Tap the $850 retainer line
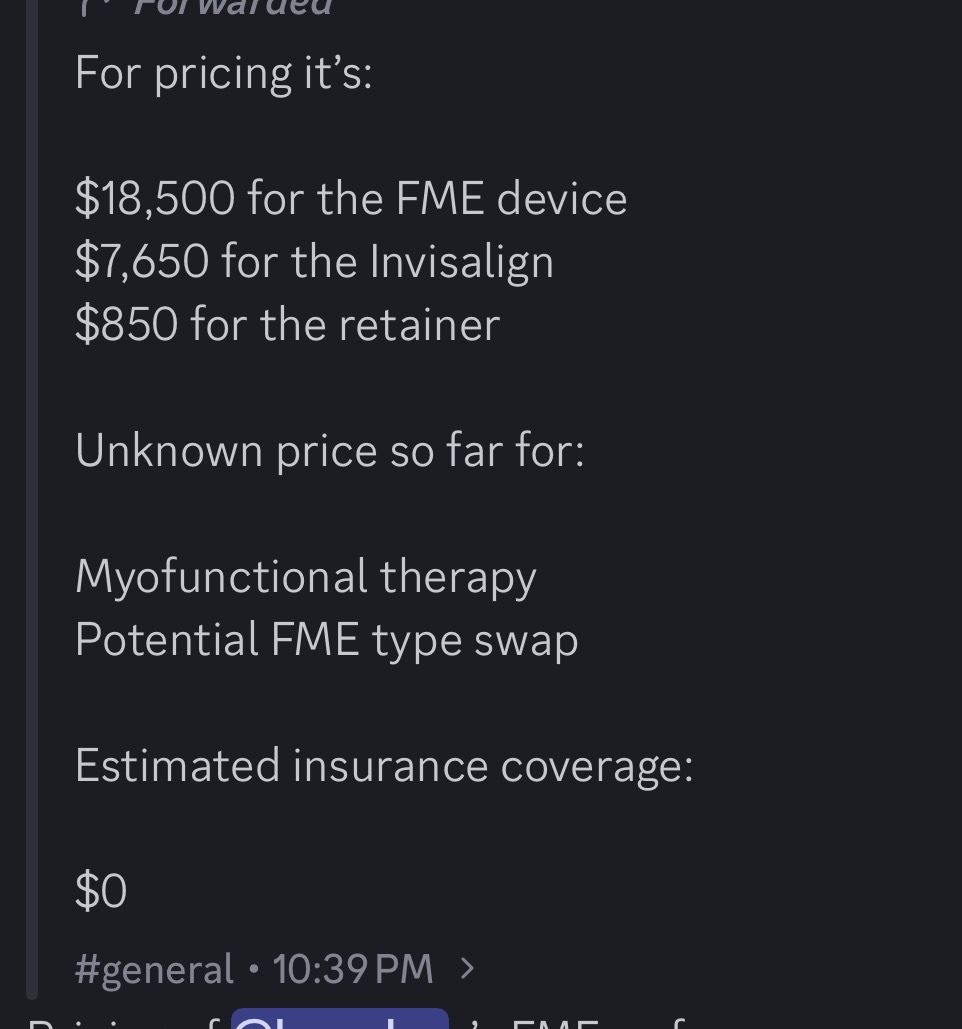The width and height of the screenshot is (962, 1029). [x=286, y=324]
